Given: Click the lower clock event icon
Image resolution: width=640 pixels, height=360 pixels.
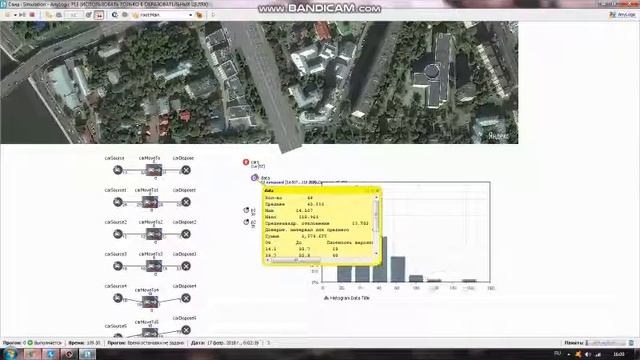Looking at the screenshot, I should [246, 222].
